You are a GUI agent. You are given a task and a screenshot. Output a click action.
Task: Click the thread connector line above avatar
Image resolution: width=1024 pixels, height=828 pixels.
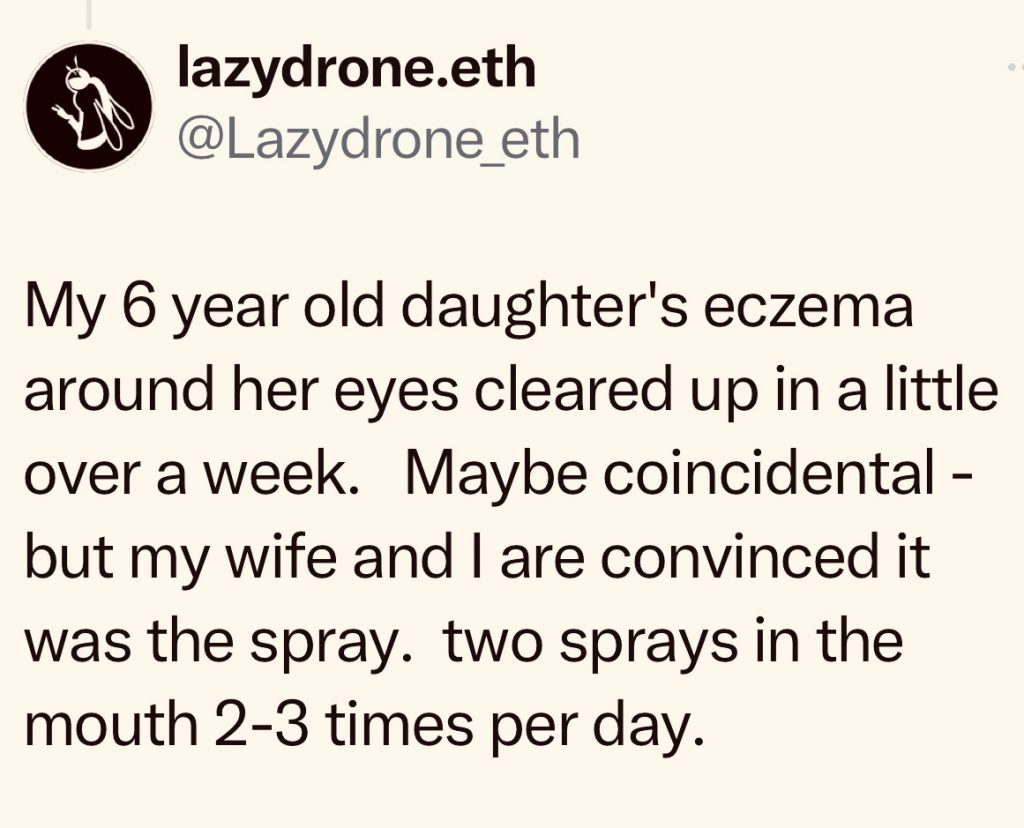coord(89,14)
